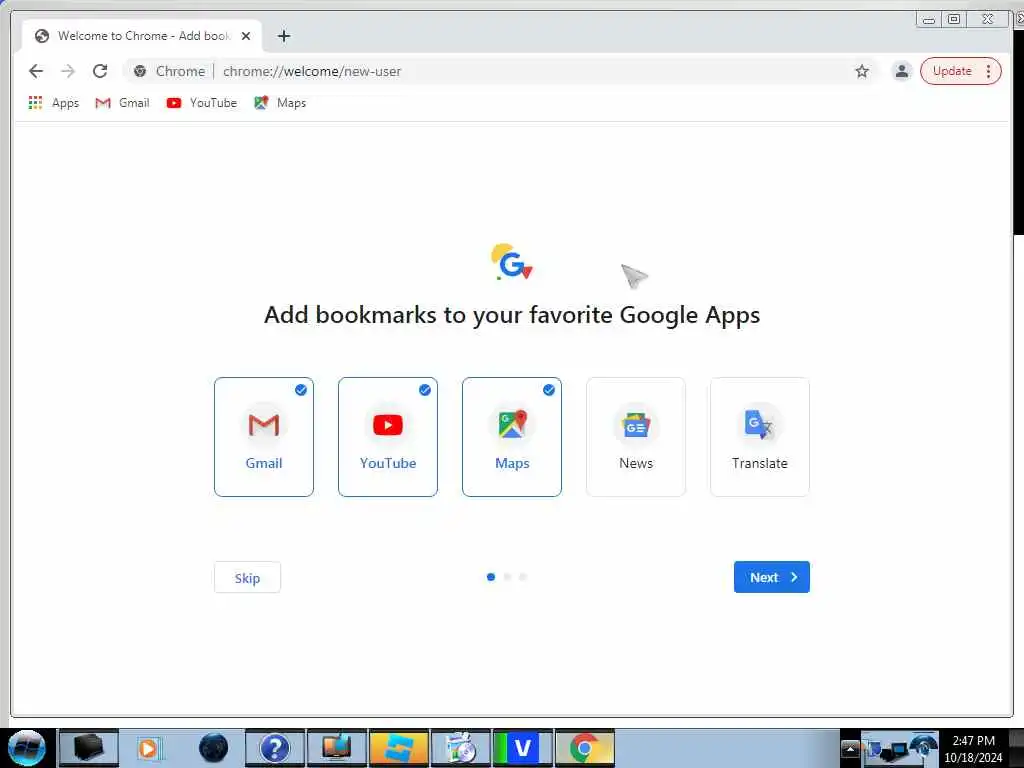Open a new tab with plus button

tap(283, 36)
